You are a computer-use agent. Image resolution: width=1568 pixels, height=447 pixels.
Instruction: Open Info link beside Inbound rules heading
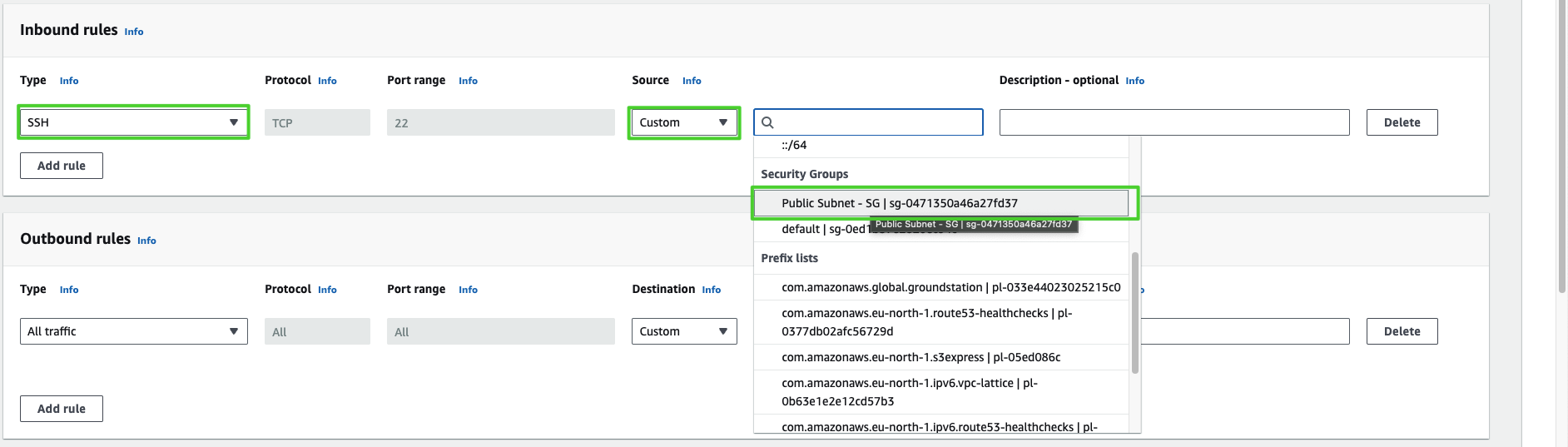(134, 32)
